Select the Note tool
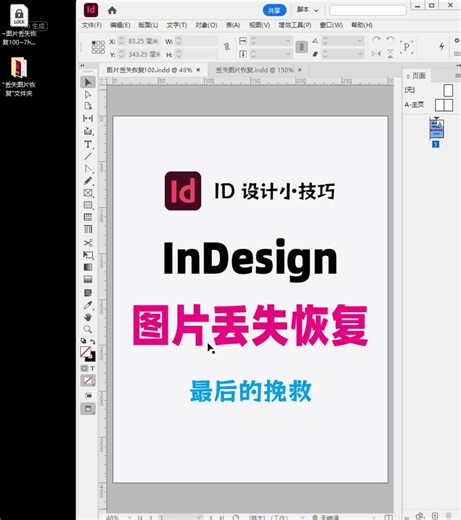 (x=88, y=293)
